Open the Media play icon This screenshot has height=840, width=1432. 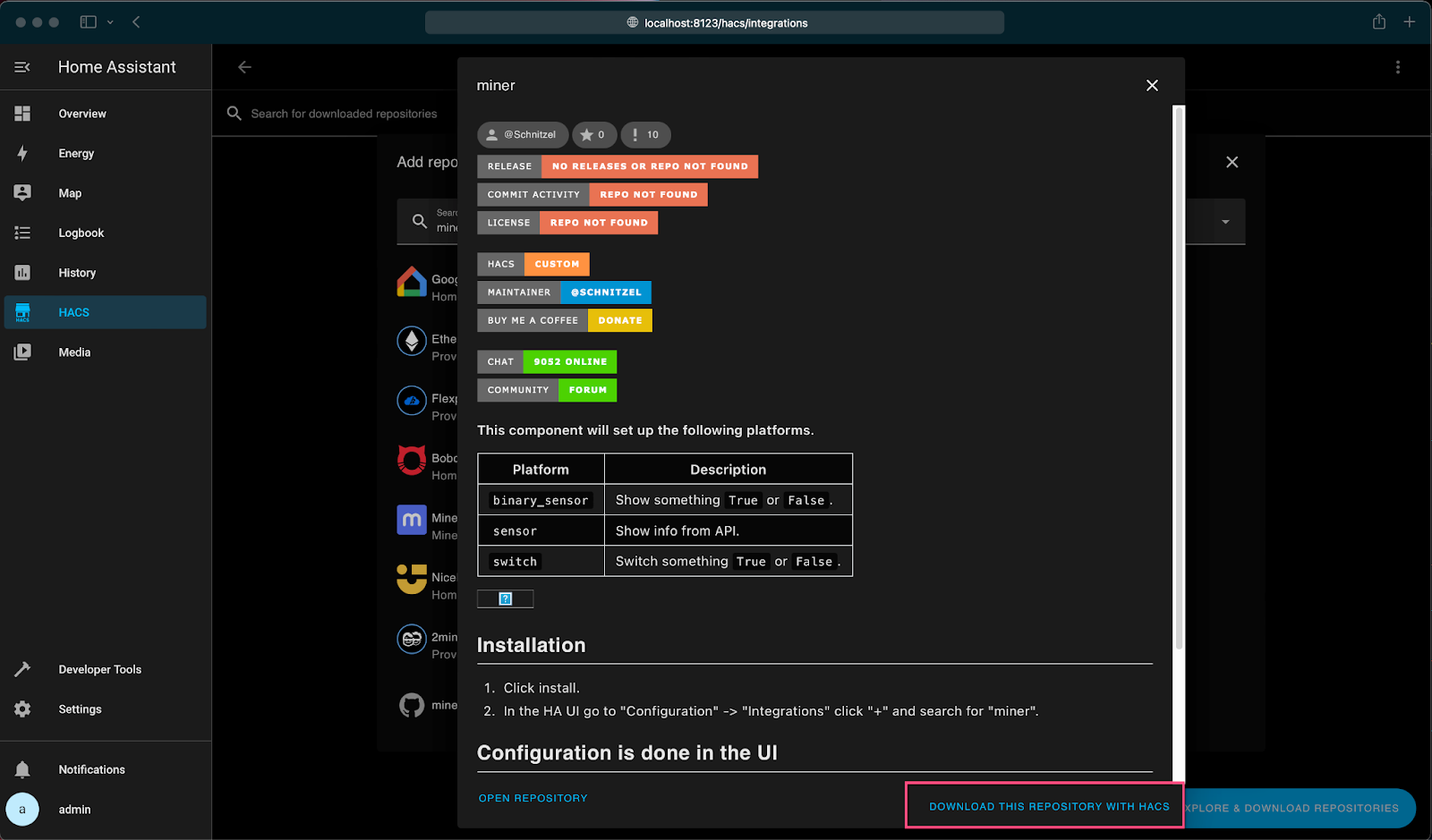pos(22,352)
